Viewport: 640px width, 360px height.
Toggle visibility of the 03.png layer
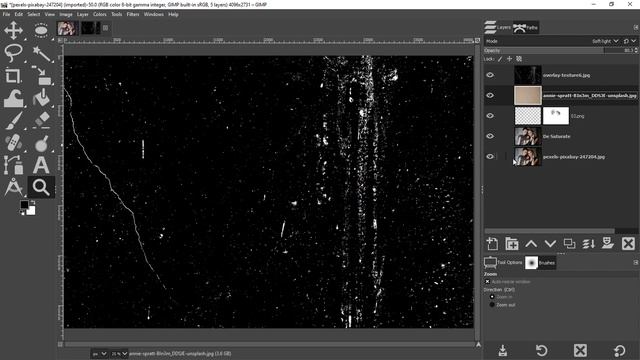[490, 116]
